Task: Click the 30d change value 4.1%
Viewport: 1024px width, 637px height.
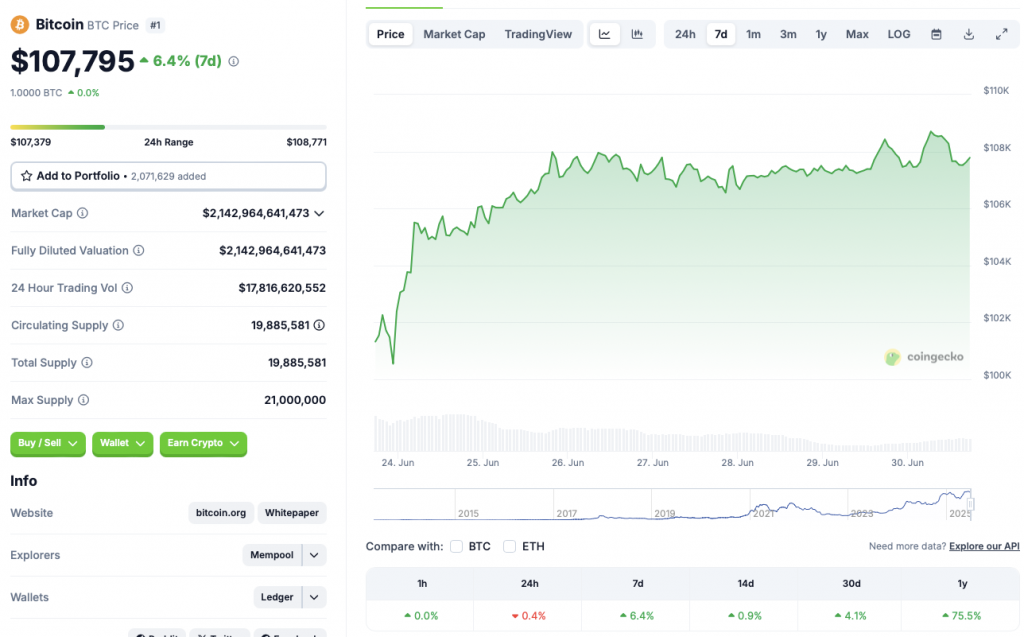Action: pos(850,616)
